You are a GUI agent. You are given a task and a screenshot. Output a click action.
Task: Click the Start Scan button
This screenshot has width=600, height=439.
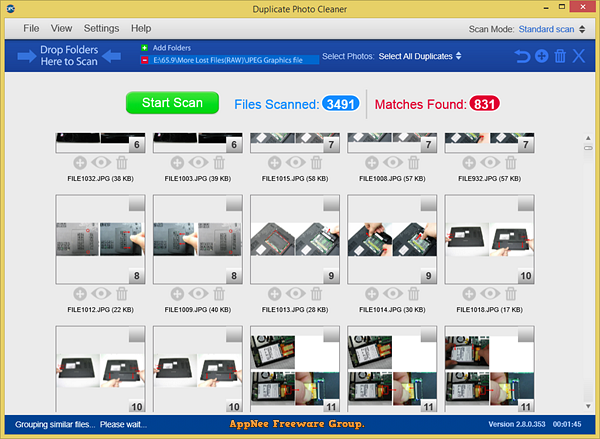click(172, 103)
